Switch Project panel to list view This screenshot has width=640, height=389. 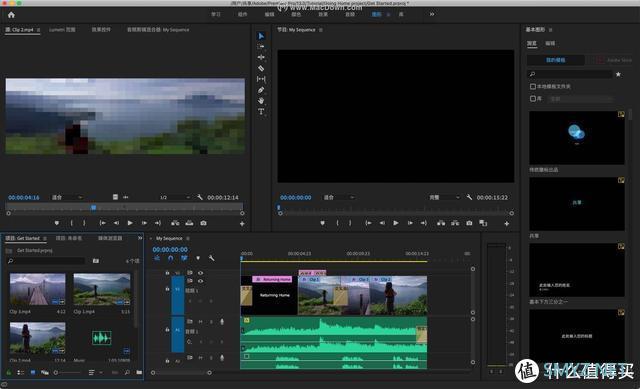coord(20,372)
